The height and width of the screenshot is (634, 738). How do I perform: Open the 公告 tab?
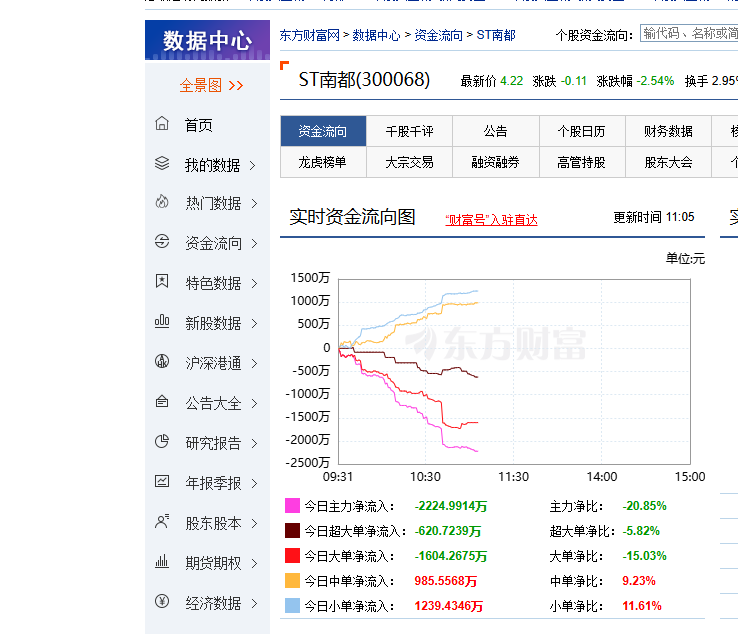pos(496,131)
